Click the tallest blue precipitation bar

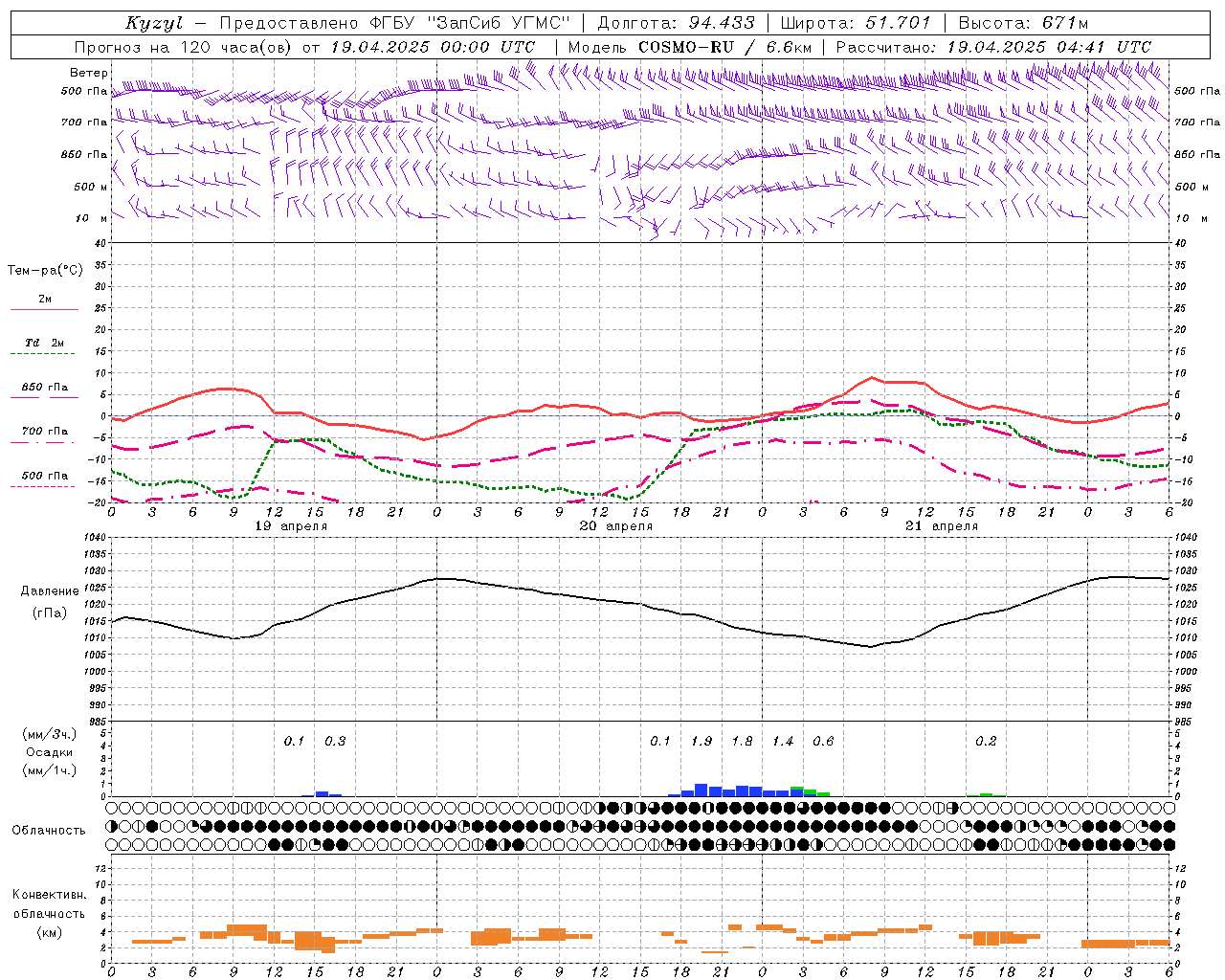tap(702, 791)
